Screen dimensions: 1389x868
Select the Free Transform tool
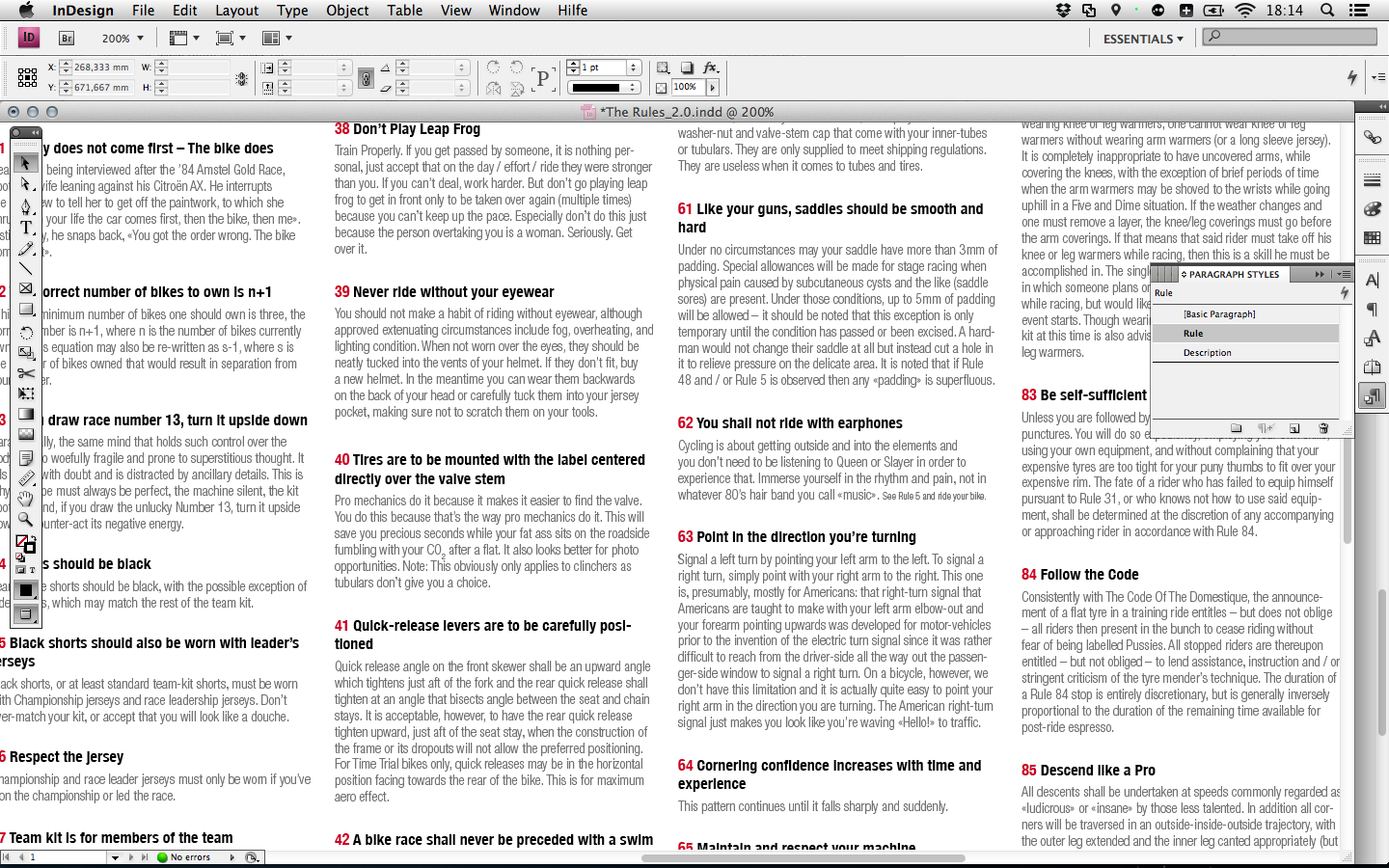click(x=26, y=393)
